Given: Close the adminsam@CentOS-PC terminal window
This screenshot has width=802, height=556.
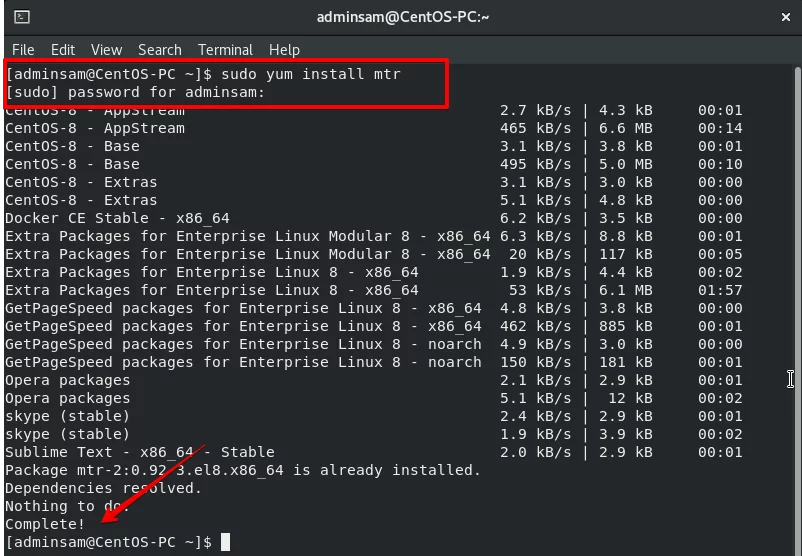Looking at the screenshot, I should point(786,17).
